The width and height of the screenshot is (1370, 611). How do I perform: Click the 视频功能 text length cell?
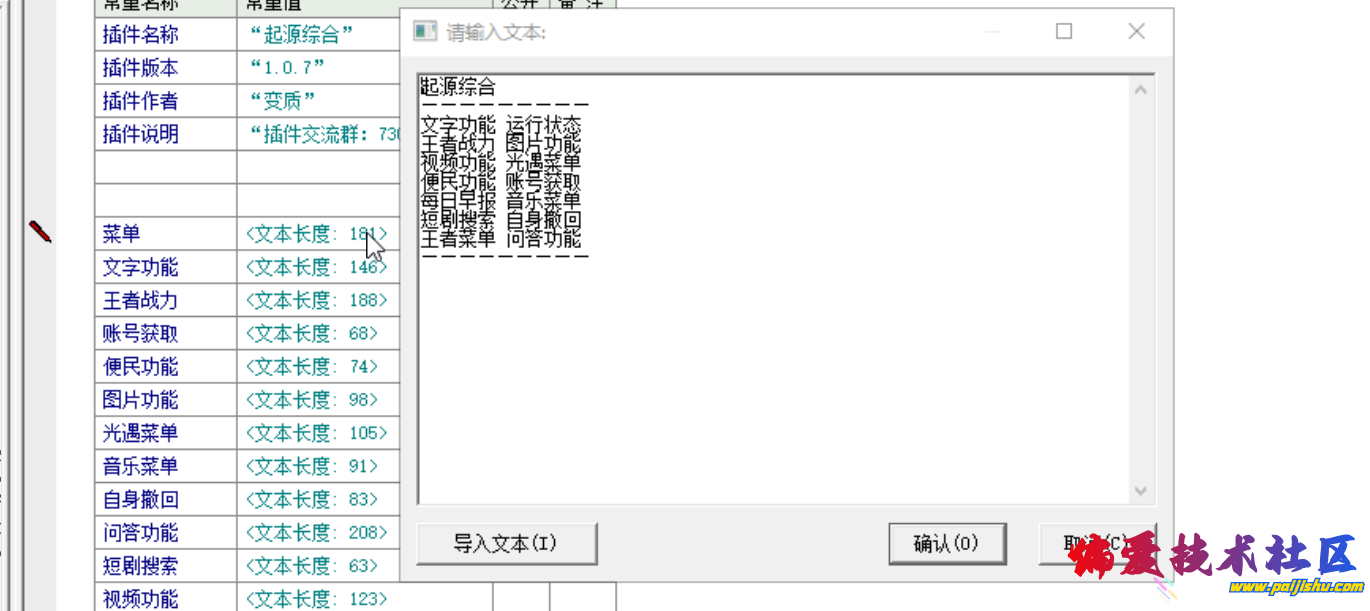coord(317,598)
